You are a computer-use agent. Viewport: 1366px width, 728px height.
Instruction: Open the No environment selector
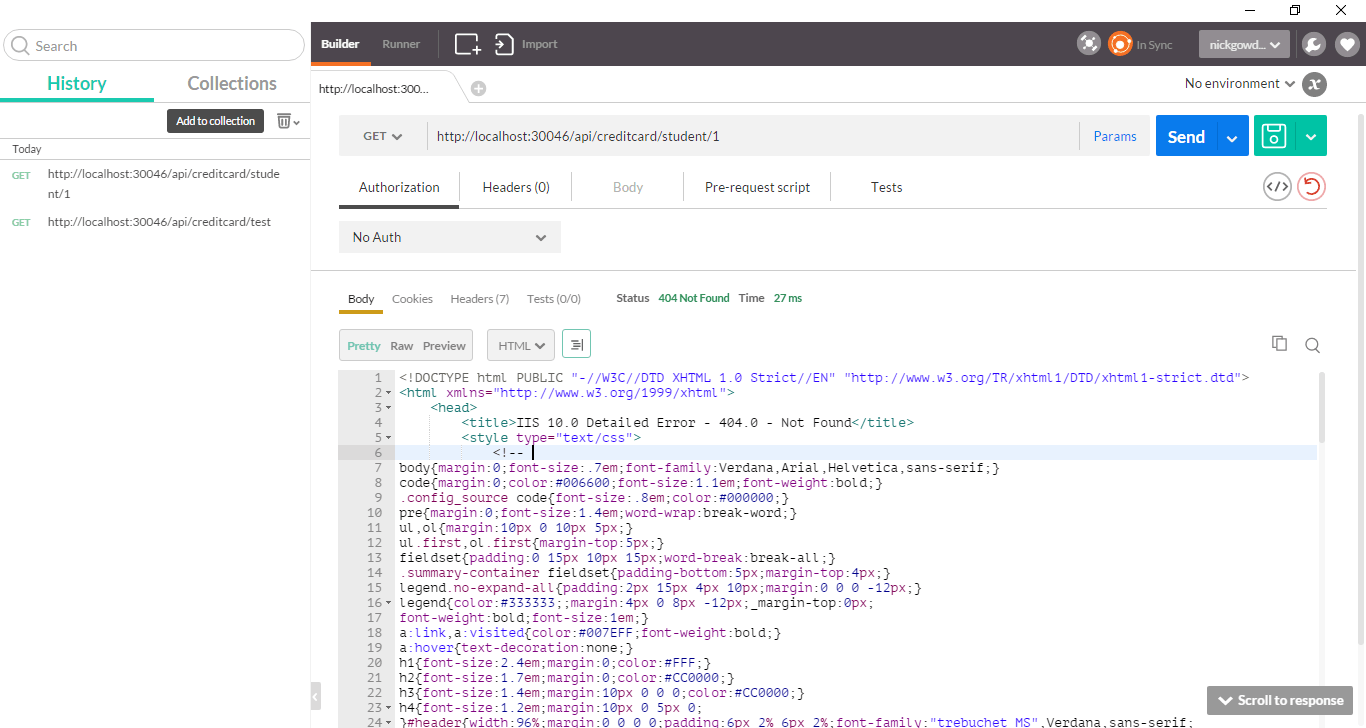coord(1239,84)
